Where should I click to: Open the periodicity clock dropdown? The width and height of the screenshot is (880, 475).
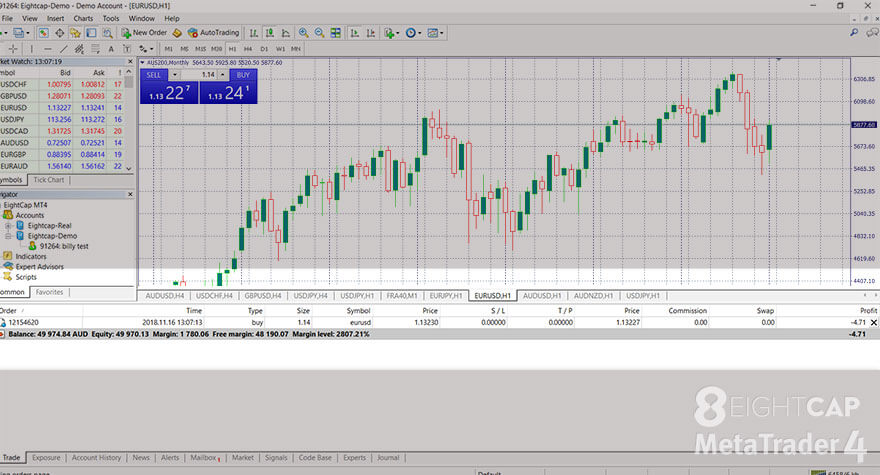[413, 33]
